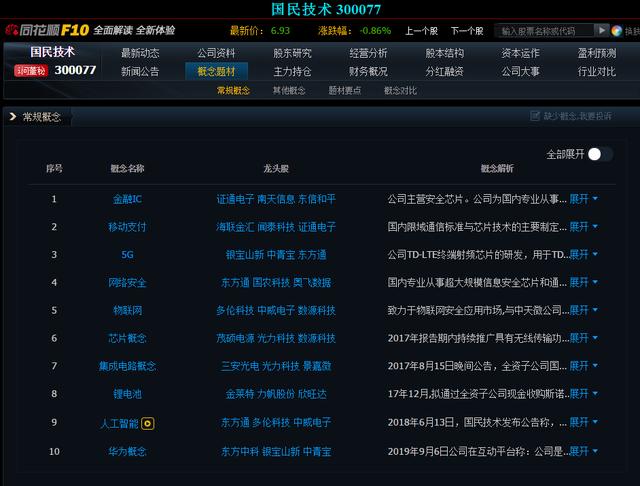Click the arrow icon before 常规概念 header
The image size is (640, 486).
(13, 117)
